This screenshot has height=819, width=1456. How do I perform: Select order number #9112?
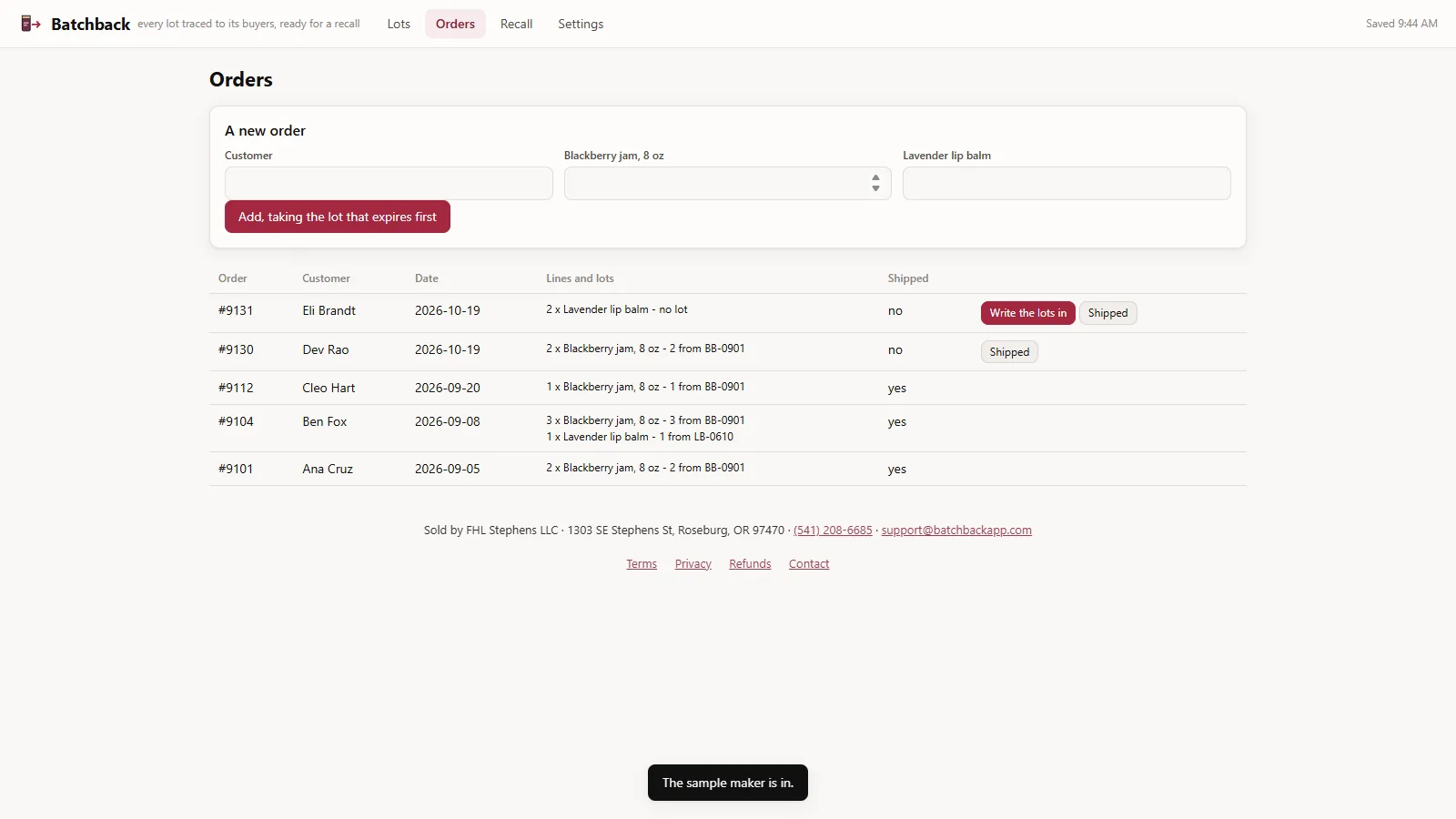pyautogui.click(x=236, y=388)
